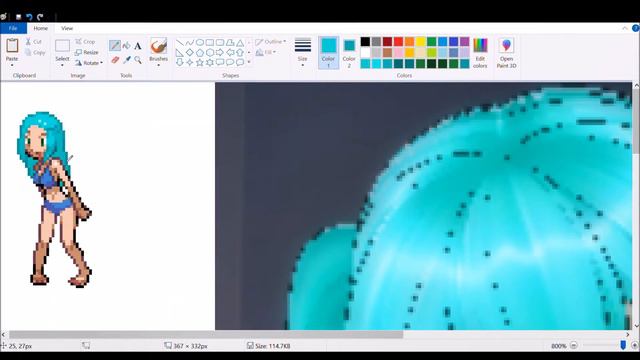Choose the Four-point star shape
Viewport: 640px width, 360px height.
[x=189, y=62]
